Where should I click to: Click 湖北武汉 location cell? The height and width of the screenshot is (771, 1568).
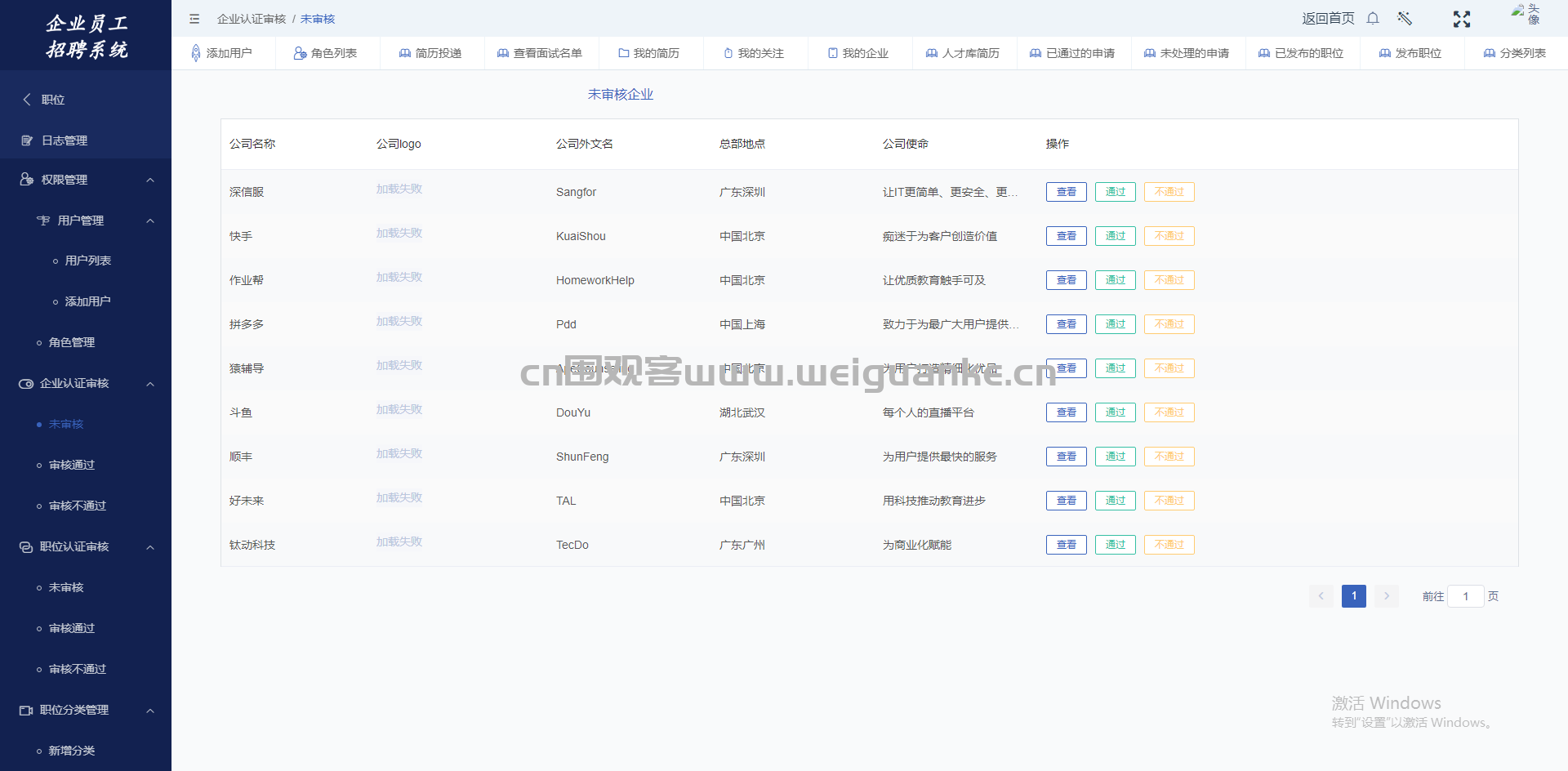[x=742, y=412]
